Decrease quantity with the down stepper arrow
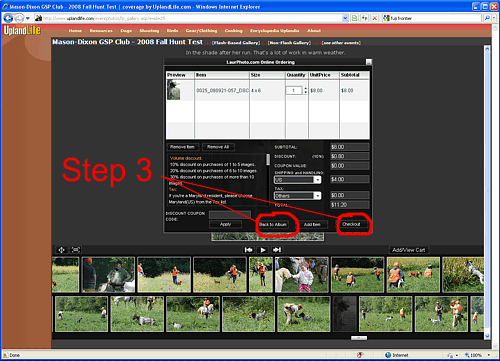 305,92
